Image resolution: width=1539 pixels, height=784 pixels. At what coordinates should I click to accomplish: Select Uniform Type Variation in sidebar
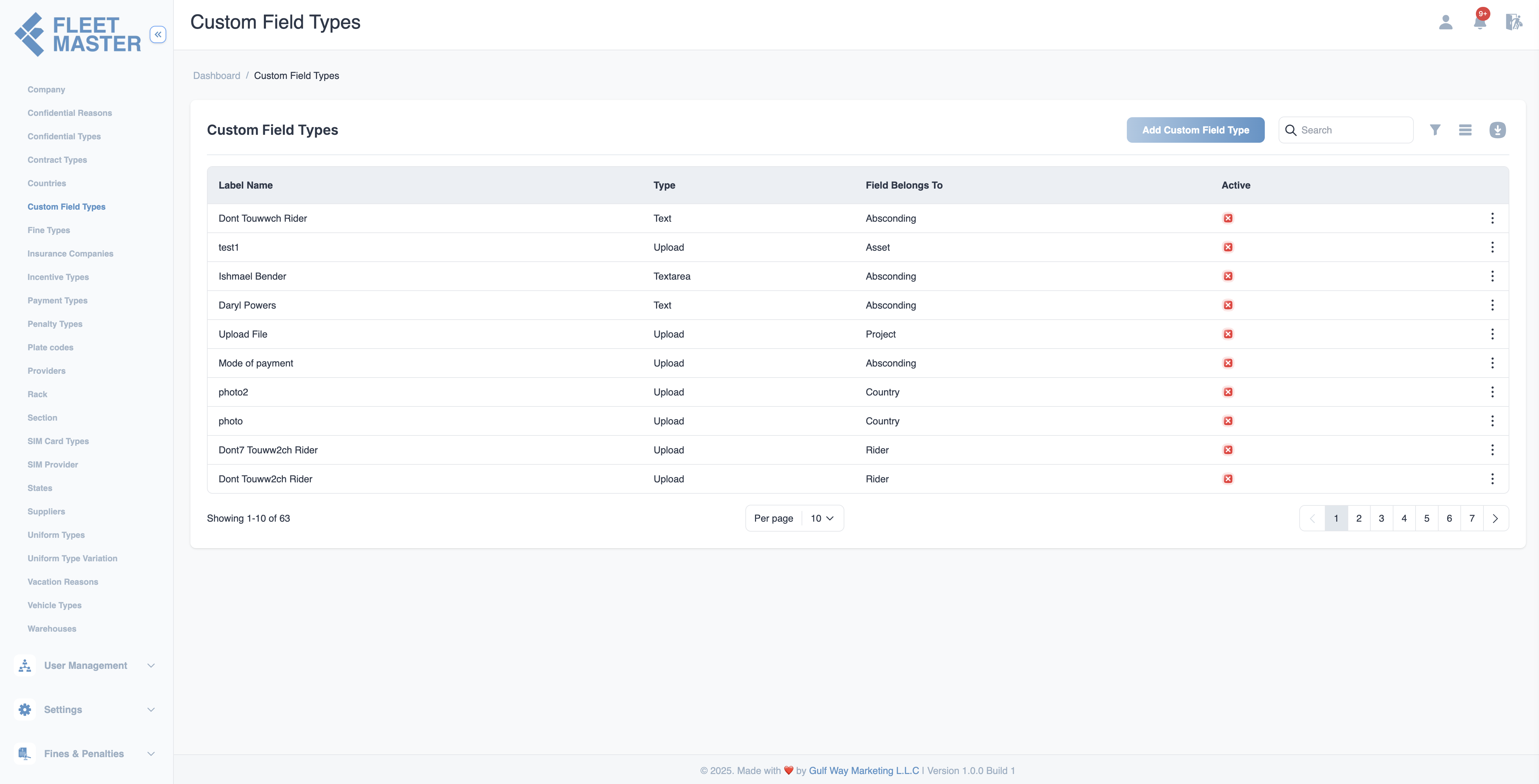(x=72, y=558)
